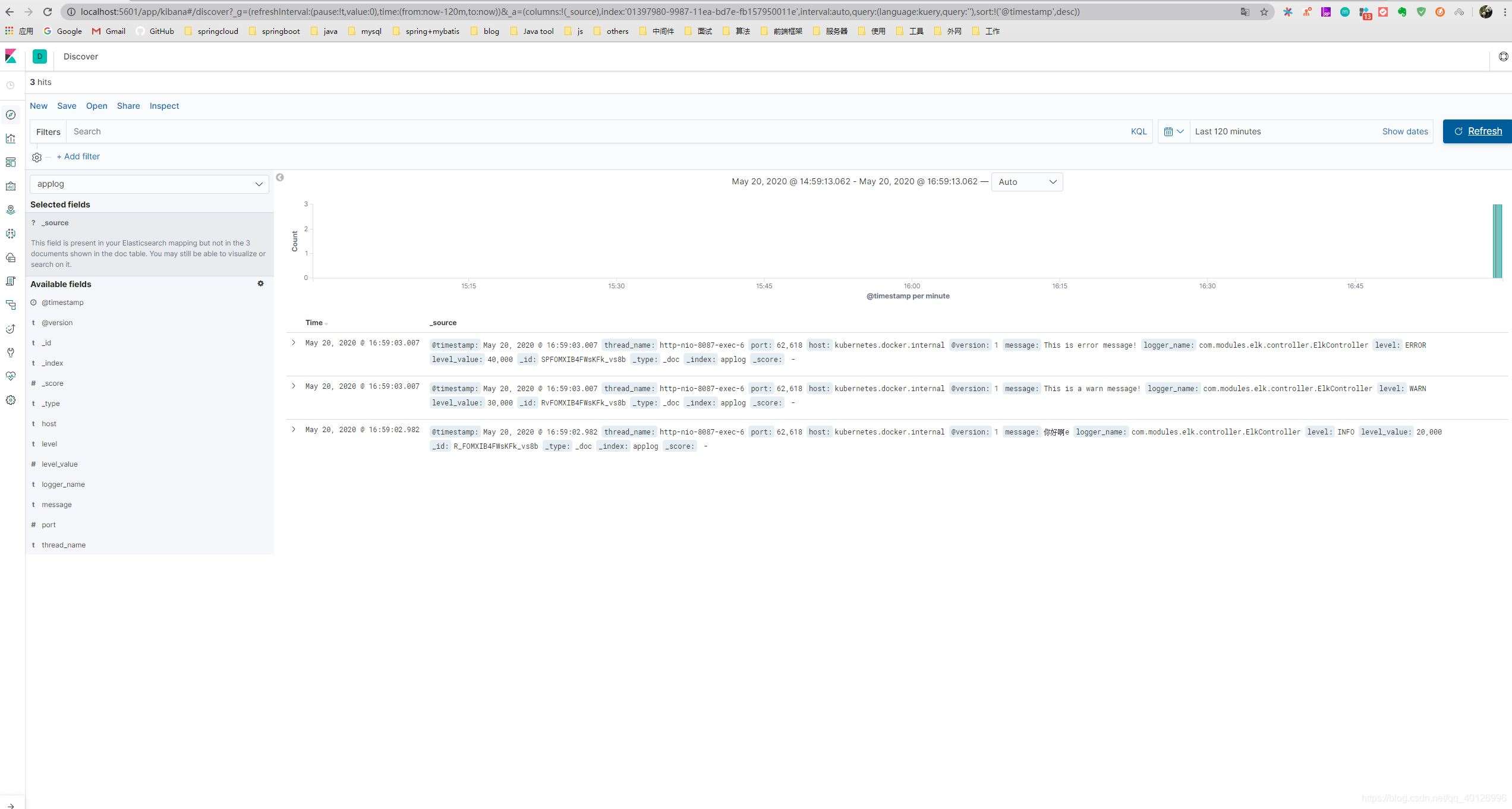The height and width of the screenshot is (809, 1512).
Task: Expand the ERROR log document row
Action: (x=294, y=343)
